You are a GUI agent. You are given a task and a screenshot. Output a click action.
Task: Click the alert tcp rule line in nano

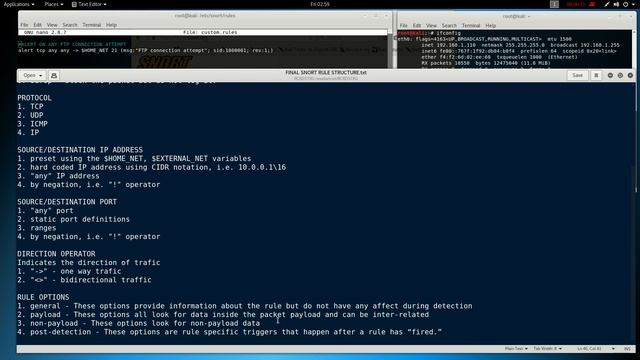(146, 51)
